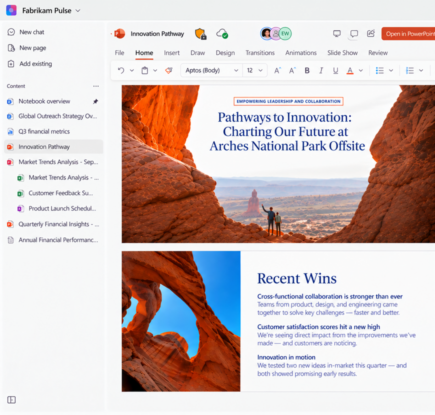435x415 pixels.
Task: Click the Paste clipboard icon
Action: pos(145,70)
